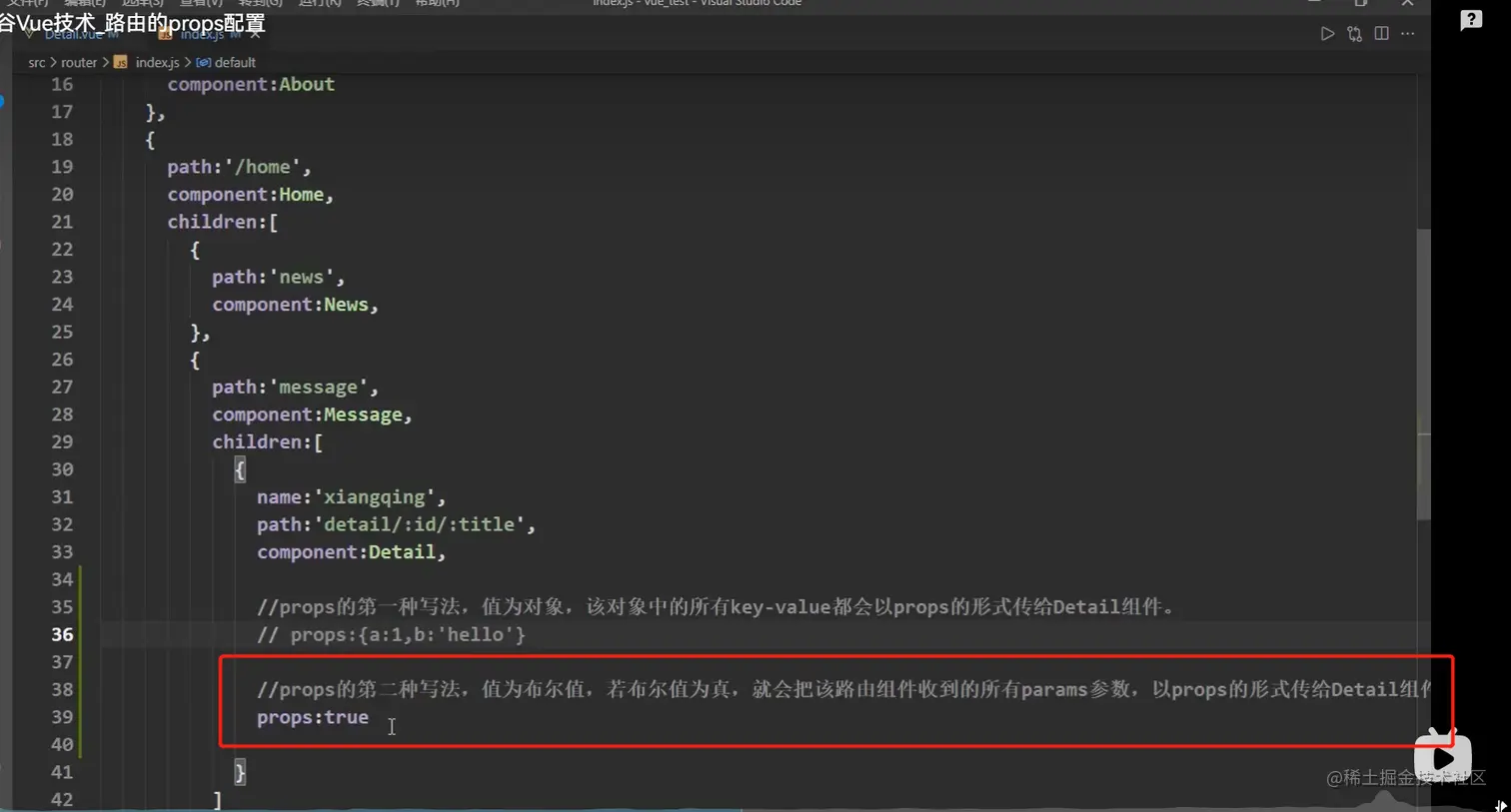Click the video play button overlay
The height and width of the screenshot is (812, 1511).
pyautogui.click(x=1443, y=756)
